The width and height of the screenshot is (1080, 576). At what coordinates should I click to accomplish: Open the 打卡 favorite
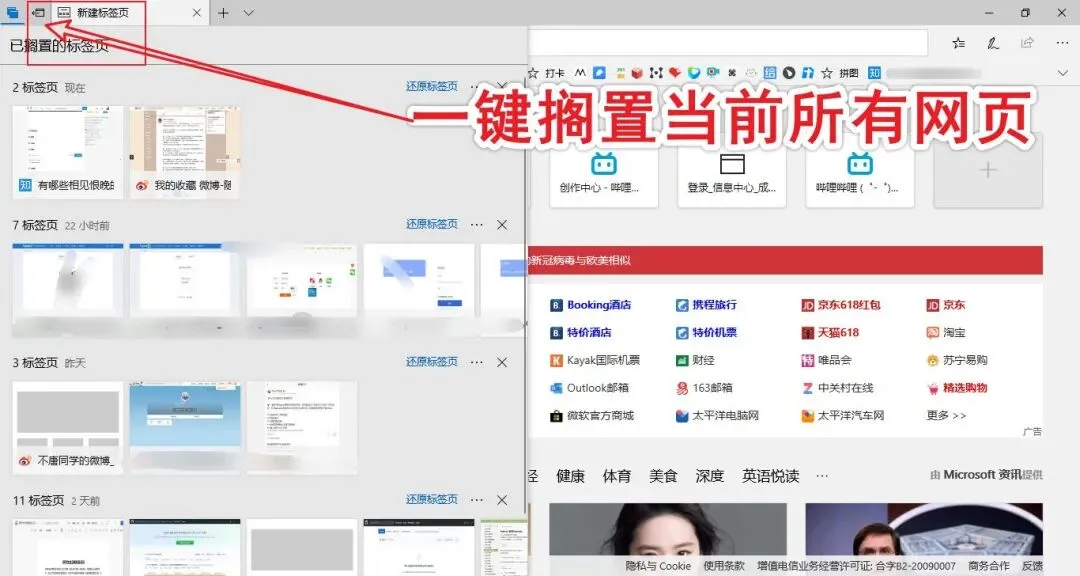(547, 73)
